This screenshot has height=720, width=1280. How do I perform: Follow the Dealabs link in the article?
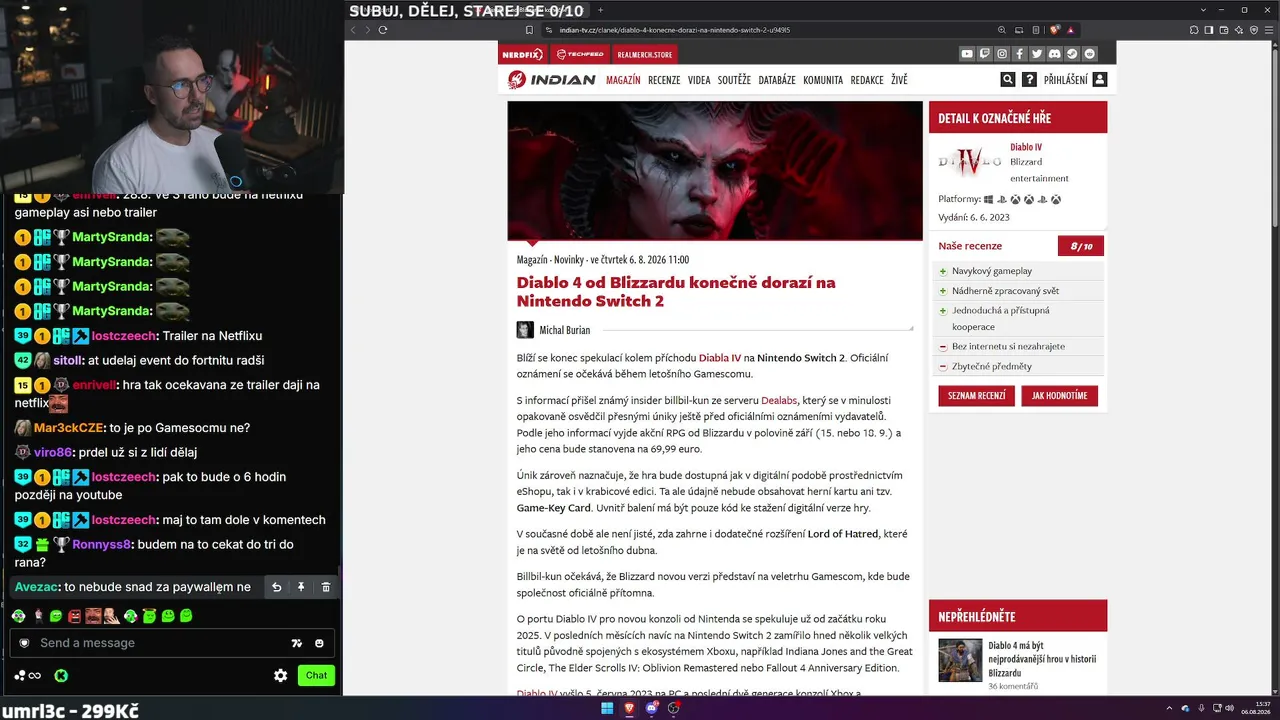coord(778,400)
